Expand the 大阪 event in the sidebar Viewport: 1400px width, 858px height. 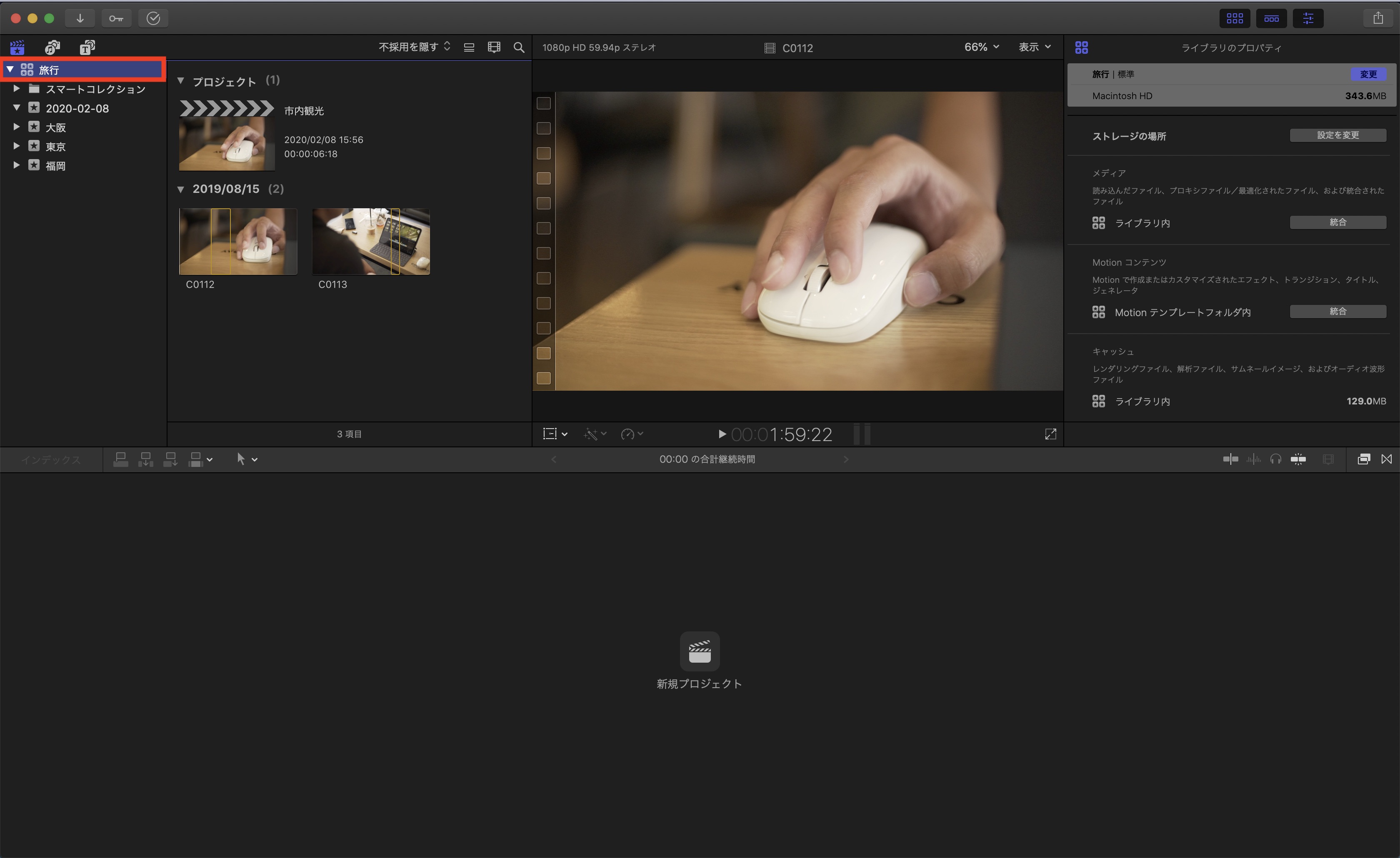tap(17, 127)
